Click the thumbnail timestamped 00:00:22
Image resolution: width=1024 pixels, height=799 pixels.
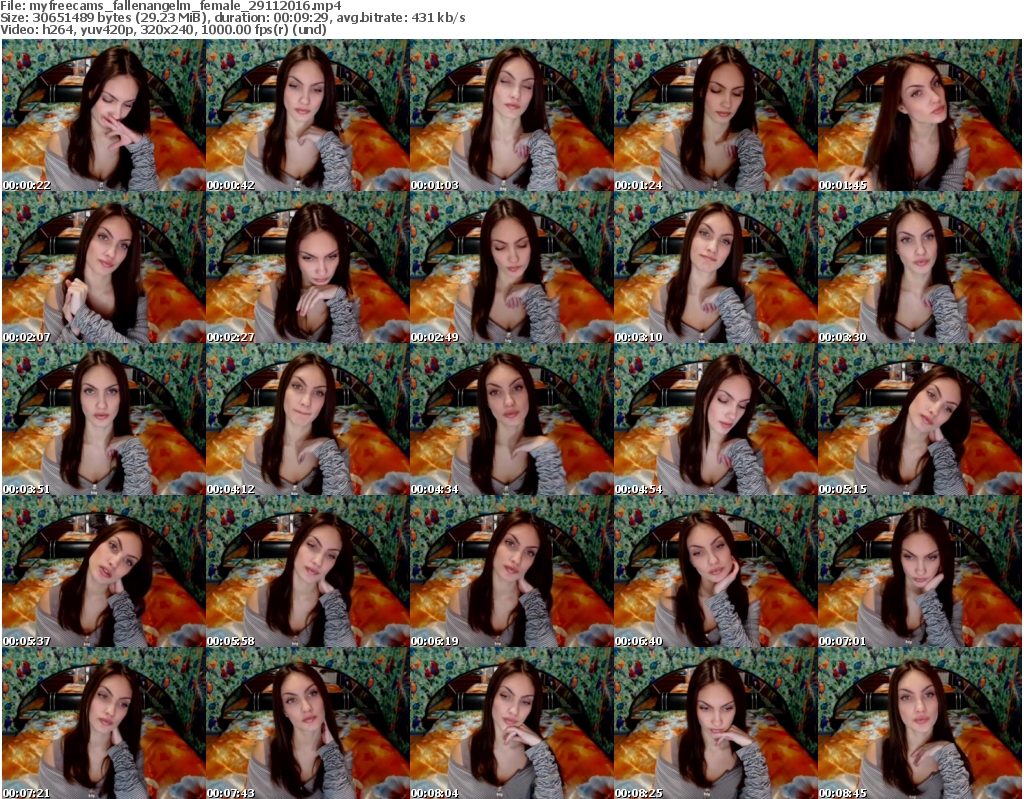pos(103,116)
